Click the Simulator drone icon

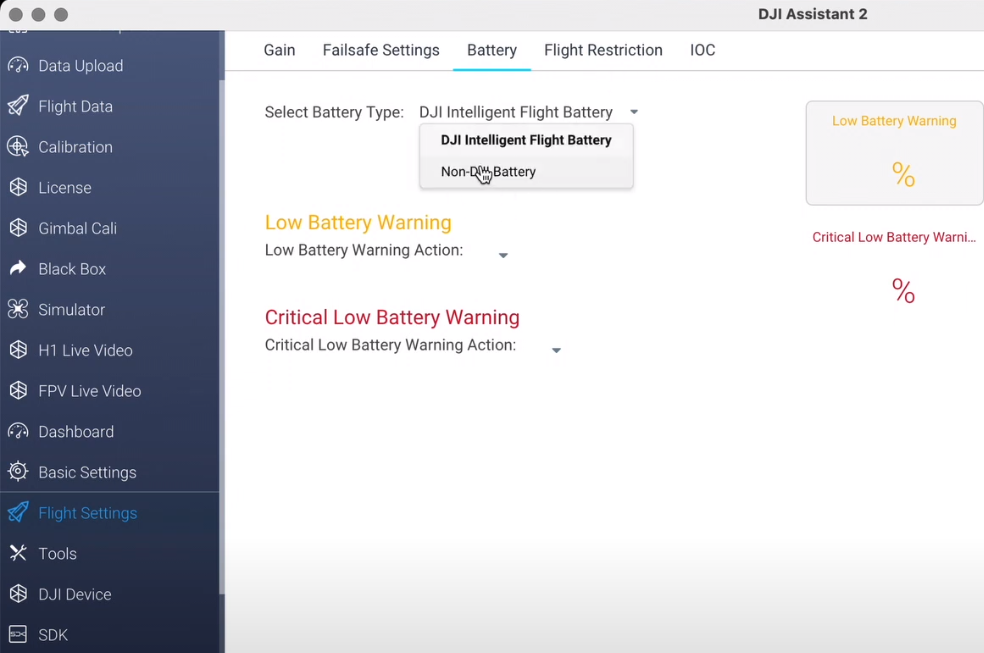click(x=18, y=309)
